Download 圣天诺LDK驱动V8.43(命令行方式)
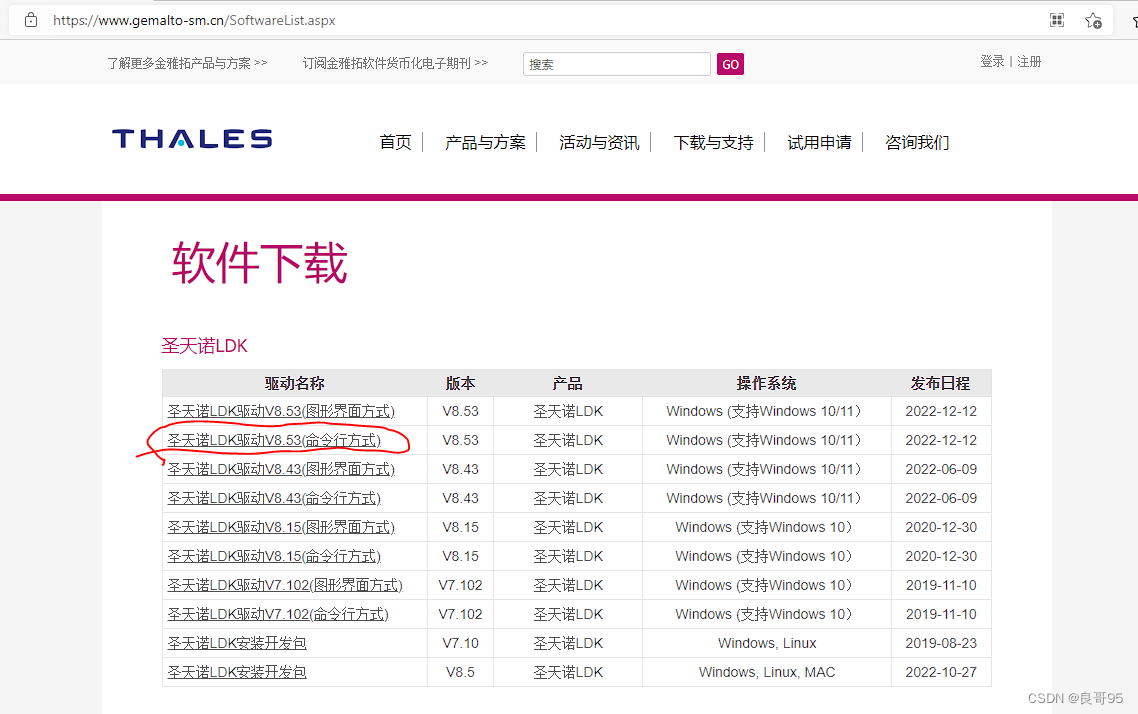 coord(274,498)
